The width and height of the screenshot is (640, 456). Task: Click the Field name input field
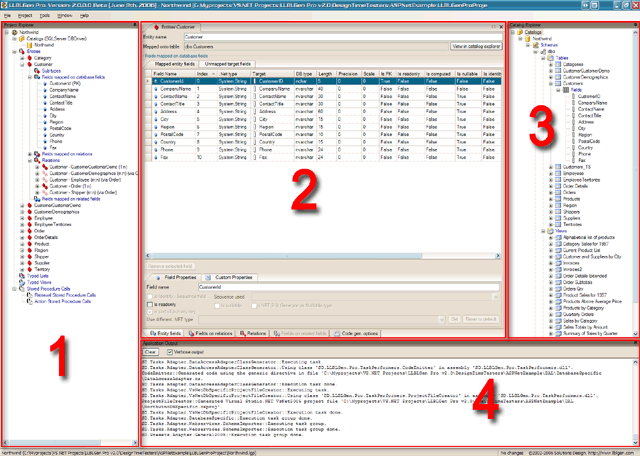tap(349, 287)
